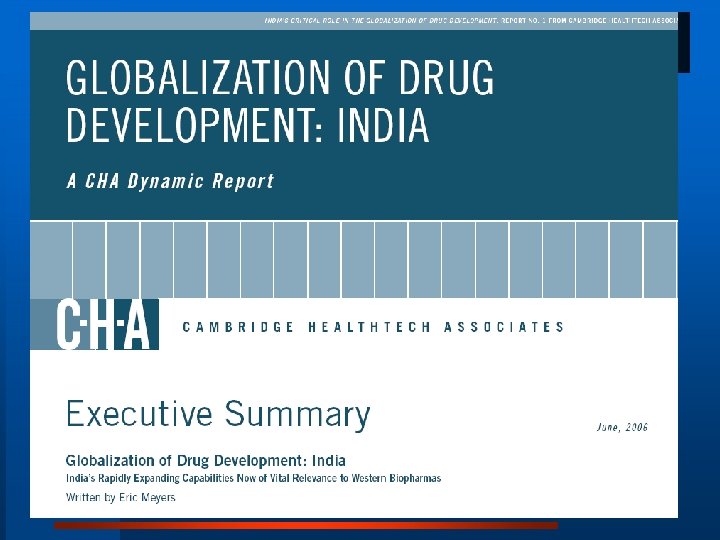Click the small header text at top

tap(471, 21)
